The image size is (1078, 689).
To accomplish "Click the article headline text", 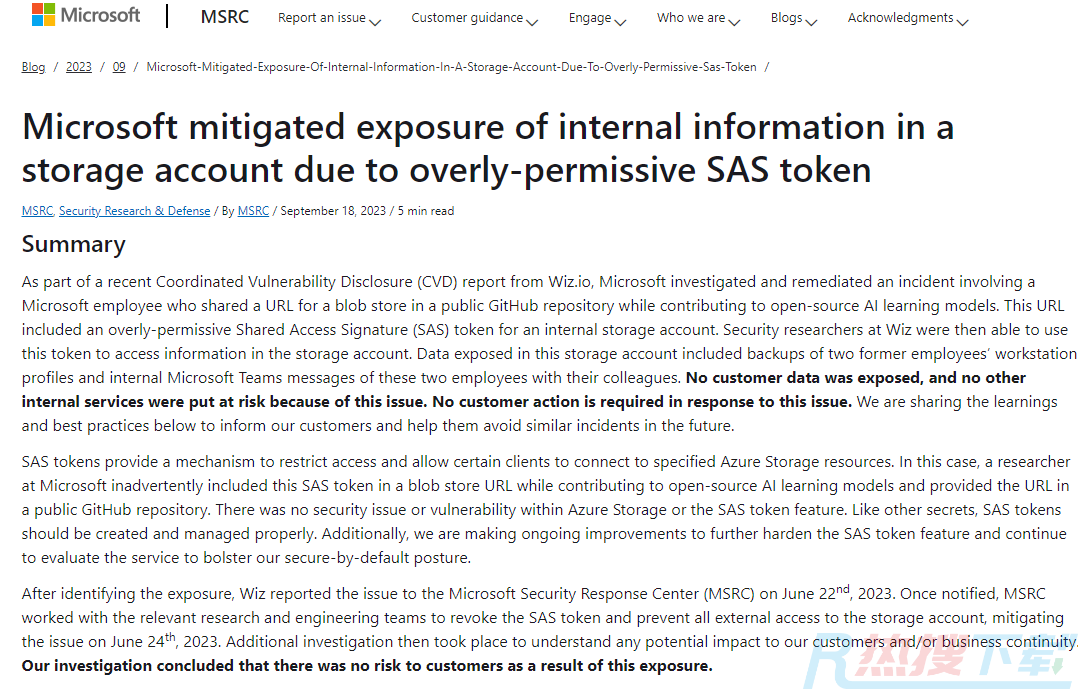I will coord(487,148).
